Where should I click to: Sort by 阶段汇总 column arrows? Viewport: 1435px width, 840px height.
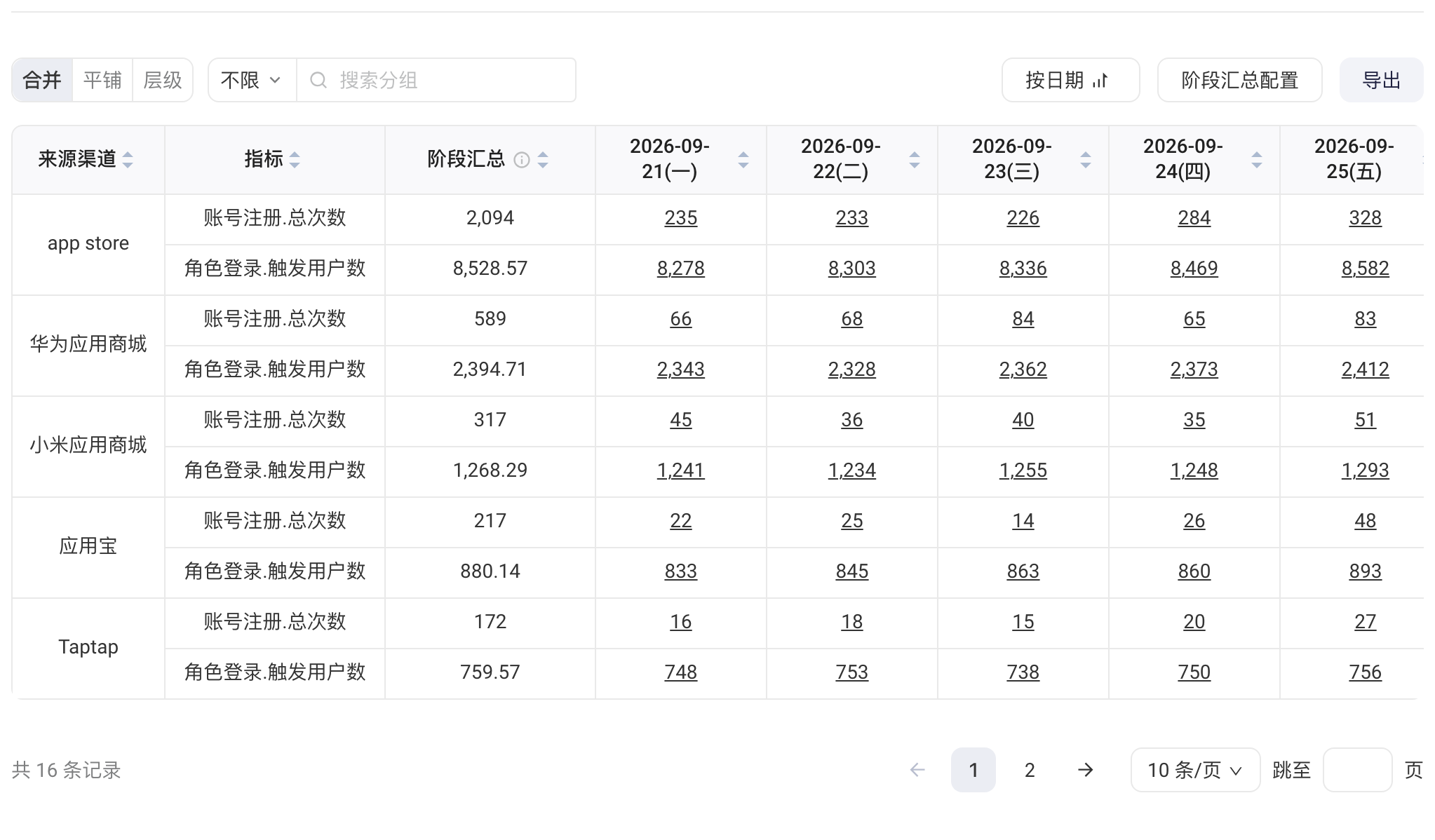click(x=543, y=160)
